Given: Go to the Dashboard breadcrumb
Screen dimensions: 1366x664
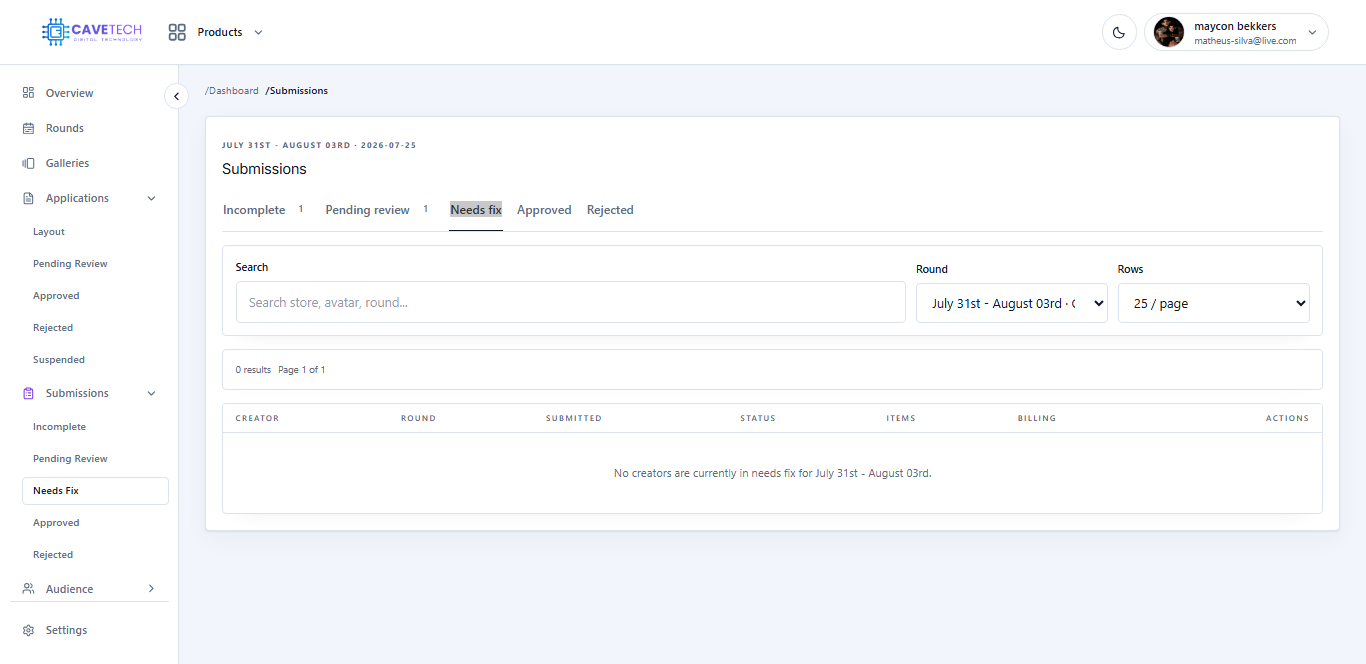Looking at the screenshot, I should point(232,91).
